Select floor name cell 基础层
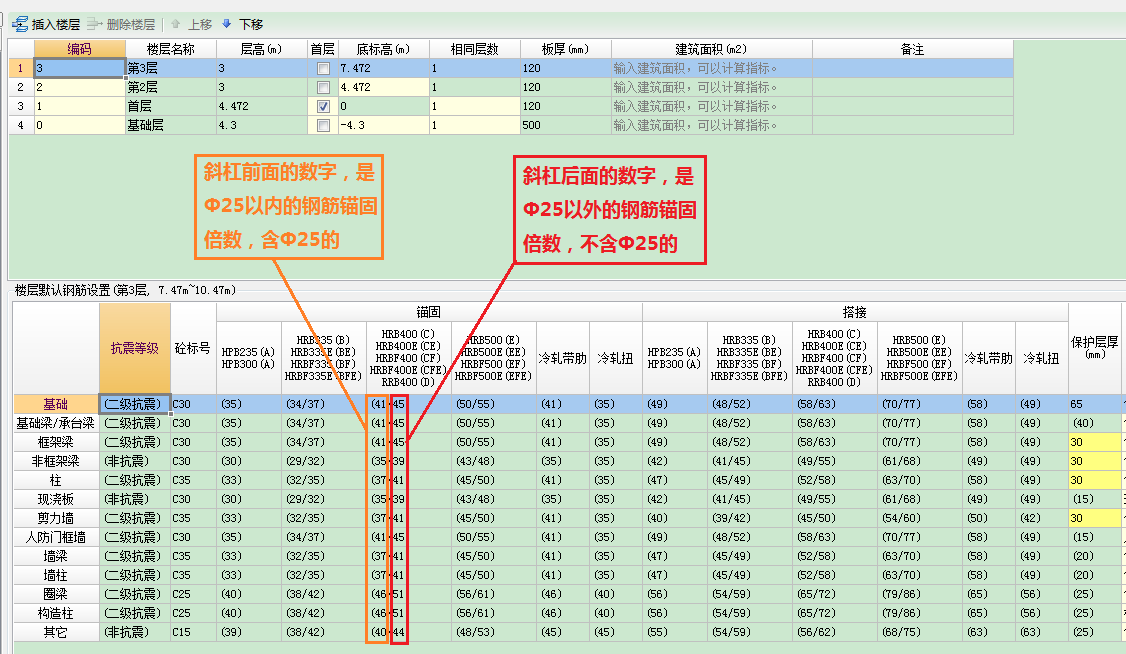Screen dimensions: 1126x654 click(x=171, y=125)
